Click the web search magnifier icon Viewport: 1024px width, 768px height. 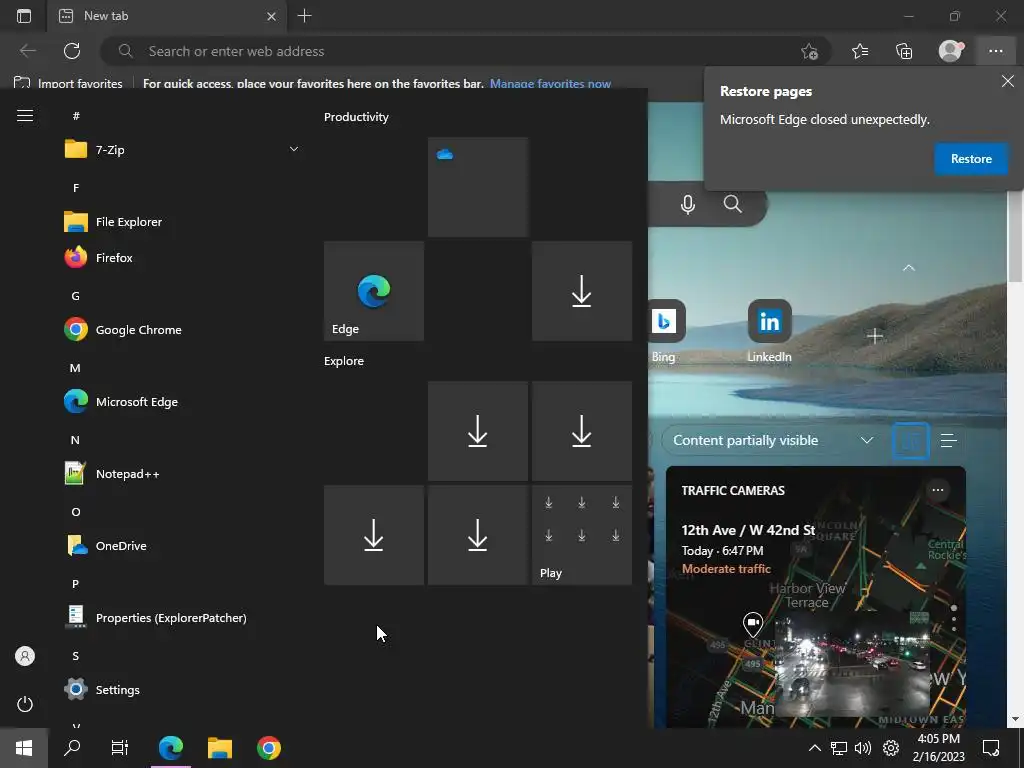[733, 204]
